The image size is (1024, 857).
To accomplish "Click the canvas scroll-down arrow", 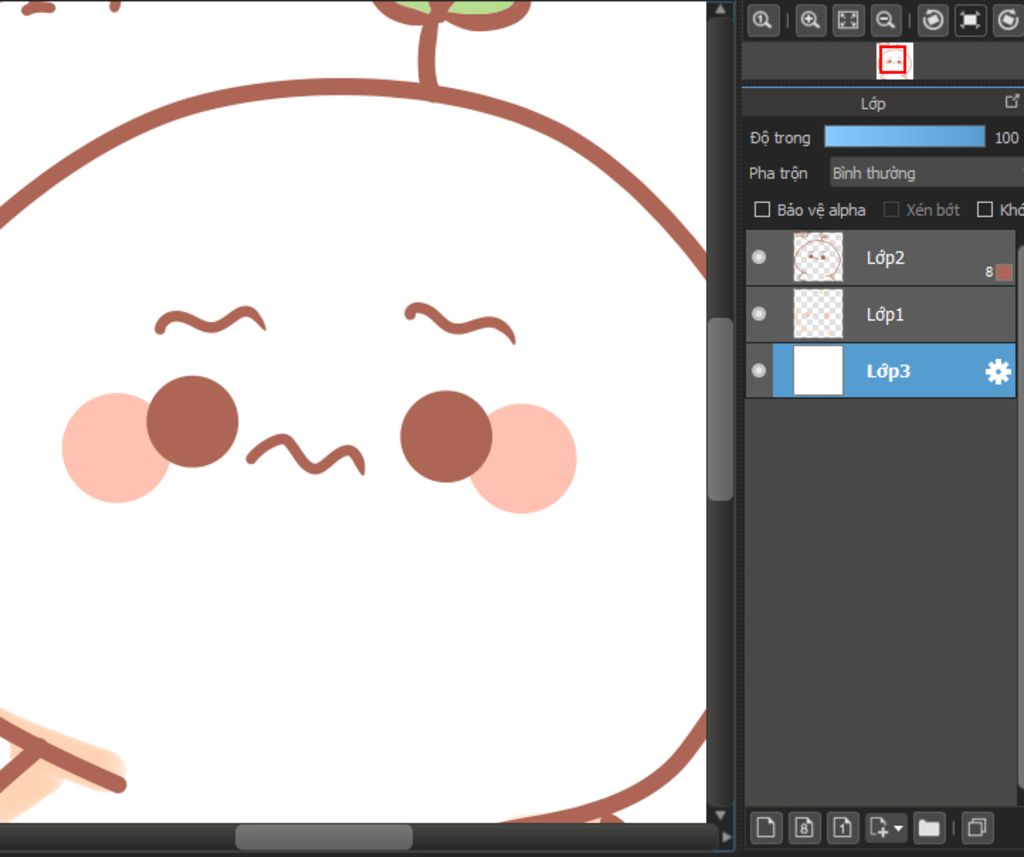I will [720, 815].
